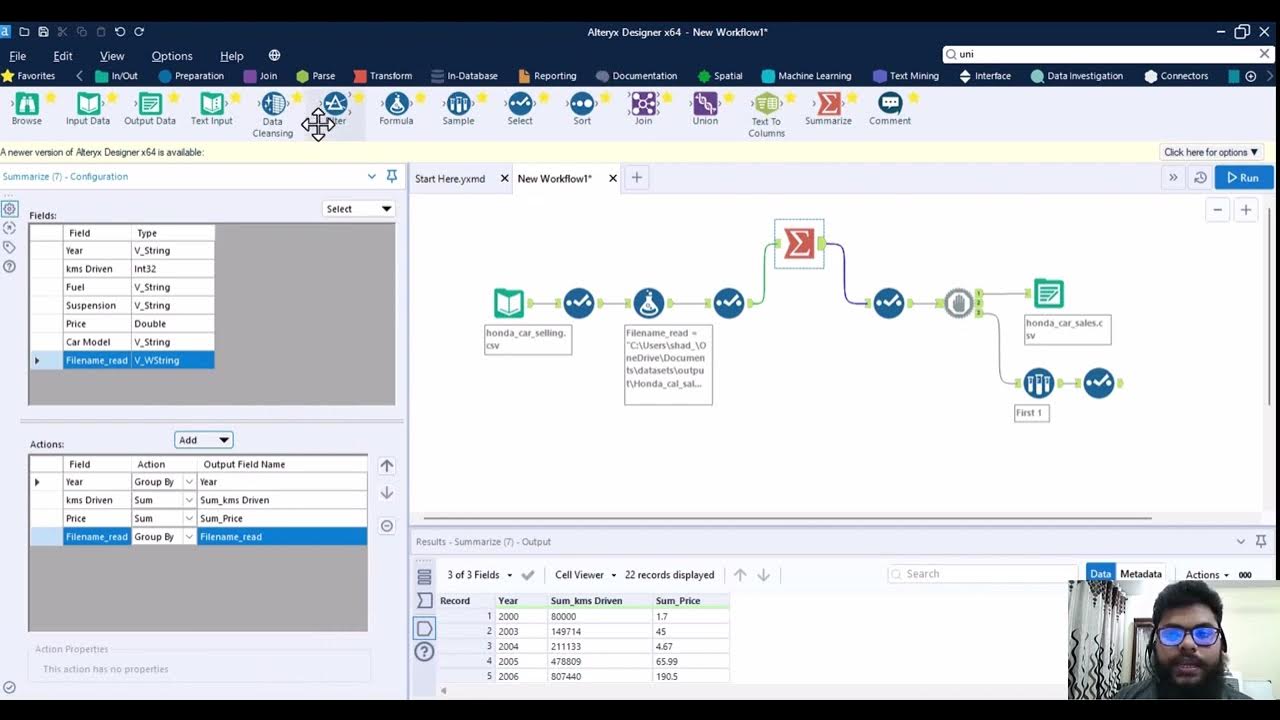Image resolution: width=1280 pixels, height=720 pixels.
Task: Select the Join tool in the palette
Action: click(x=643, y=109)
